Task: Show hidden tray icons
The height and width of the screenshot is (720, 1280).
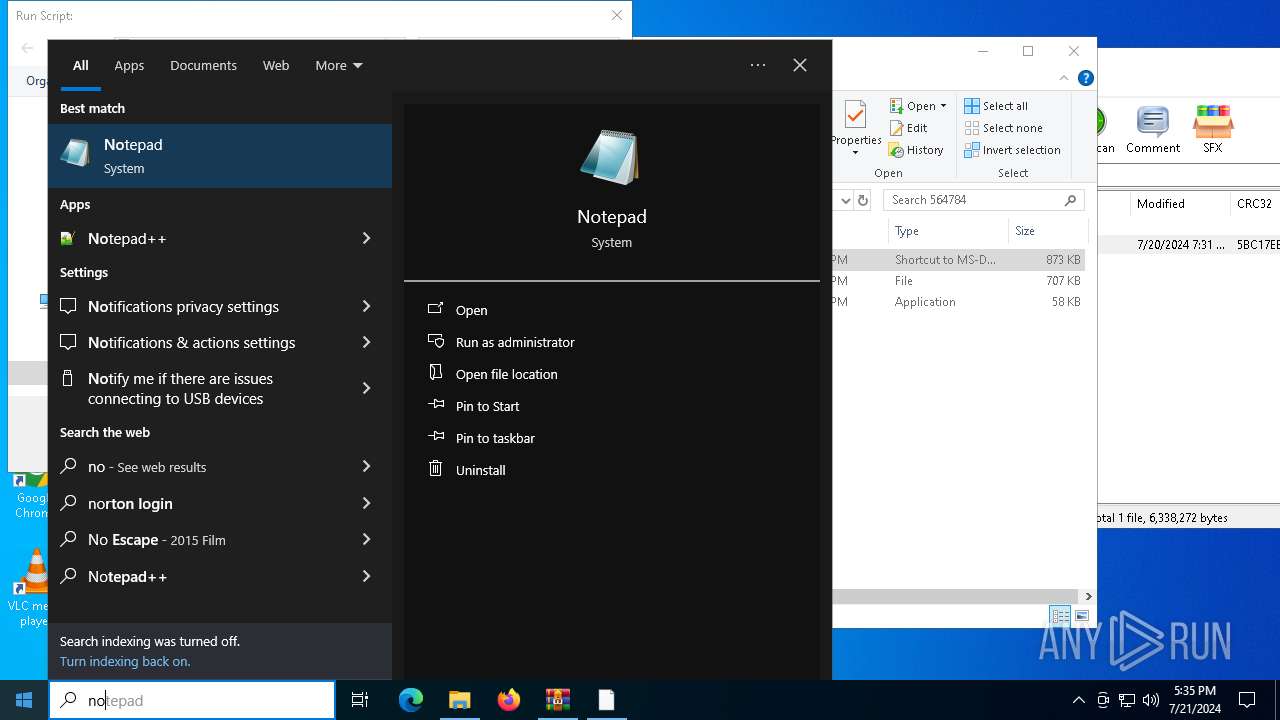Action: (x=1078, y=700)
